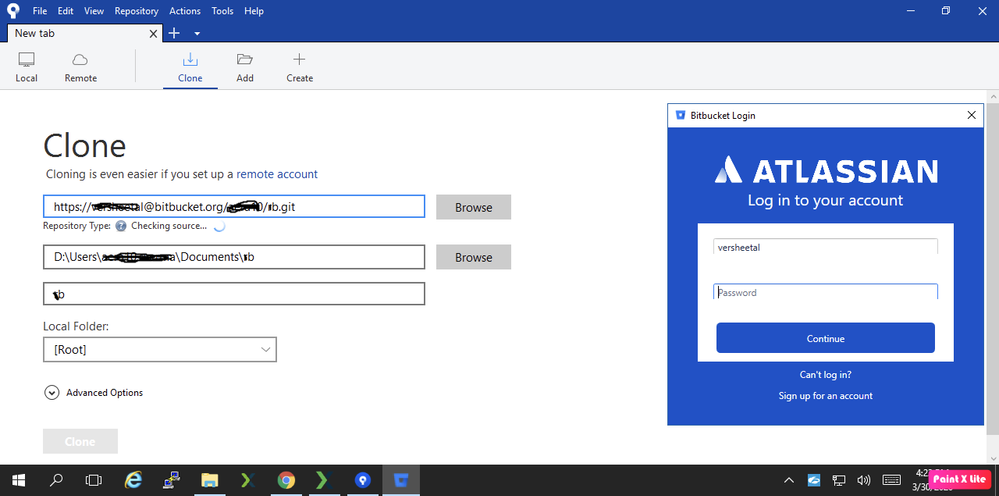Click the network tray icon

839,480
